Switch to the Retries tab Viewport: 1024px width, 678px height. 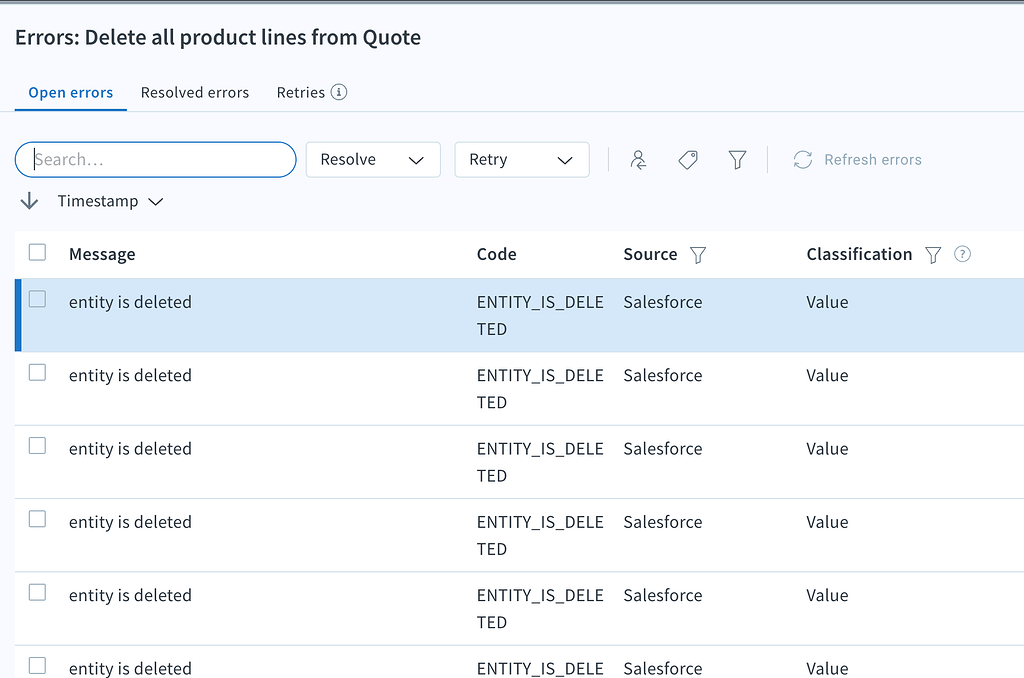coord(301,91)
